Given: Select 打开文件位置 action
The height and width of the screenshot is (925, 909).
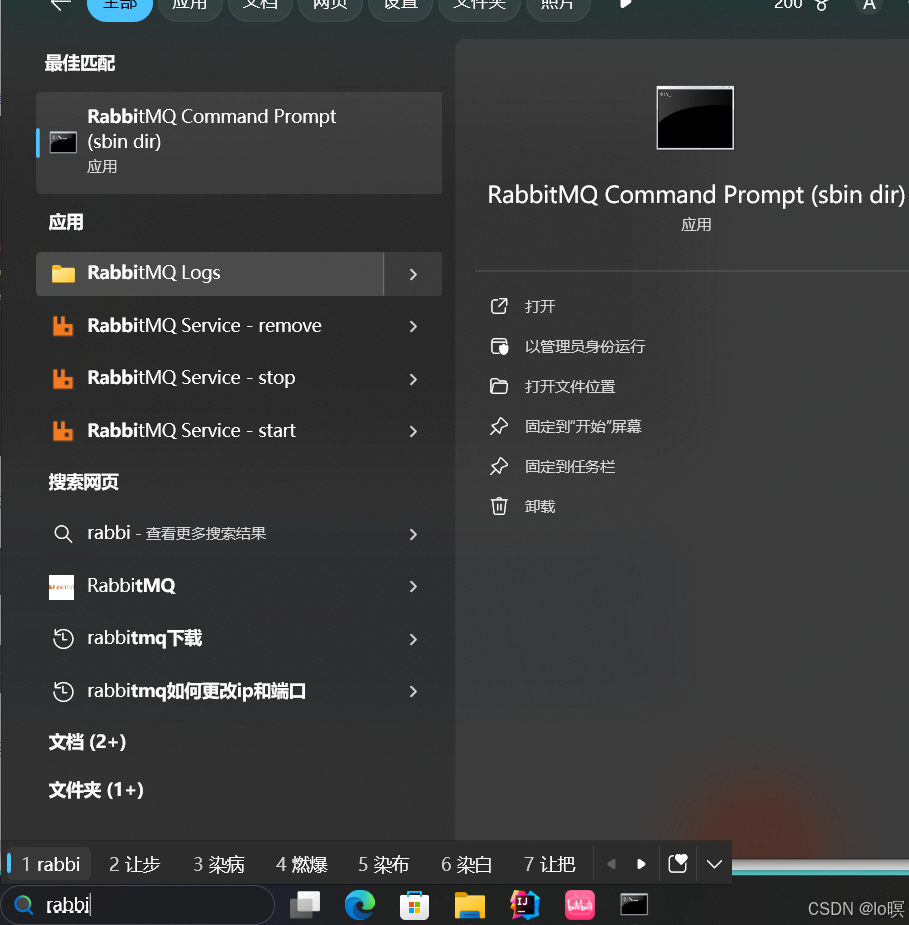Looking at the screenshot, I should (x=553, y=386).
